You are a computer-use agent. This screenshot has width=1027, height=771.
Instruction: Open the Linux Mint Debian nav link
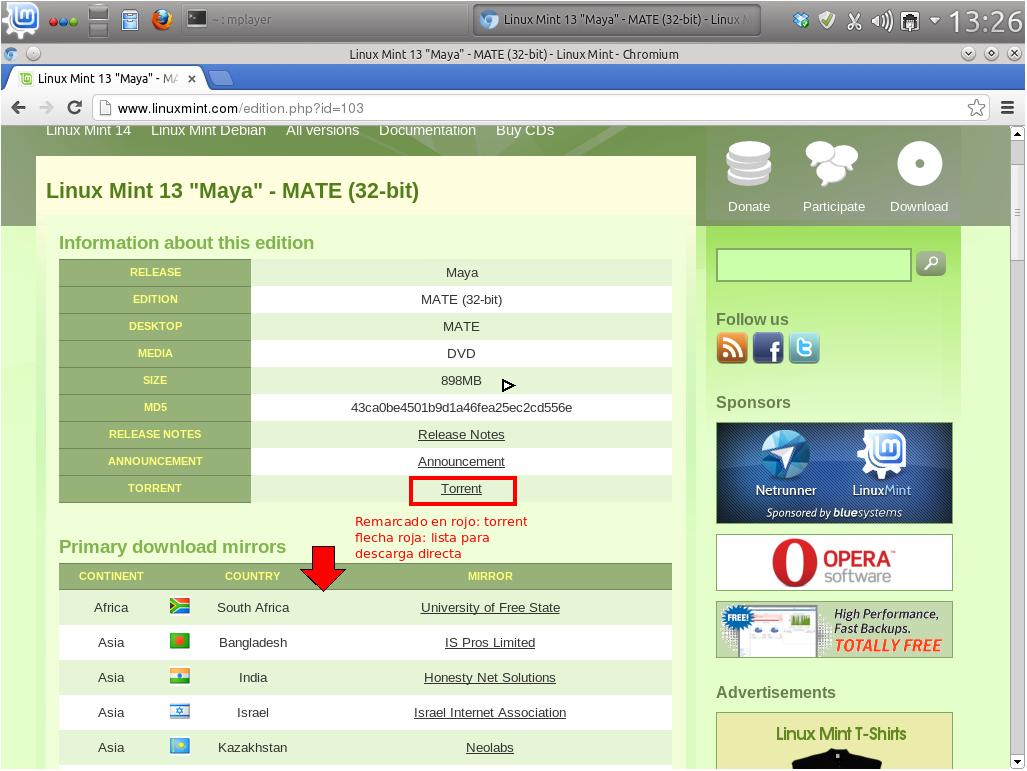208,130
